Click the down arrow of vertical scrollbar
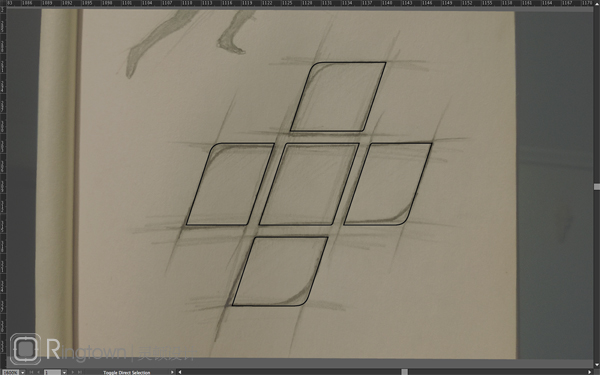Viewport: 600px width, 375px height. point(597,365)
